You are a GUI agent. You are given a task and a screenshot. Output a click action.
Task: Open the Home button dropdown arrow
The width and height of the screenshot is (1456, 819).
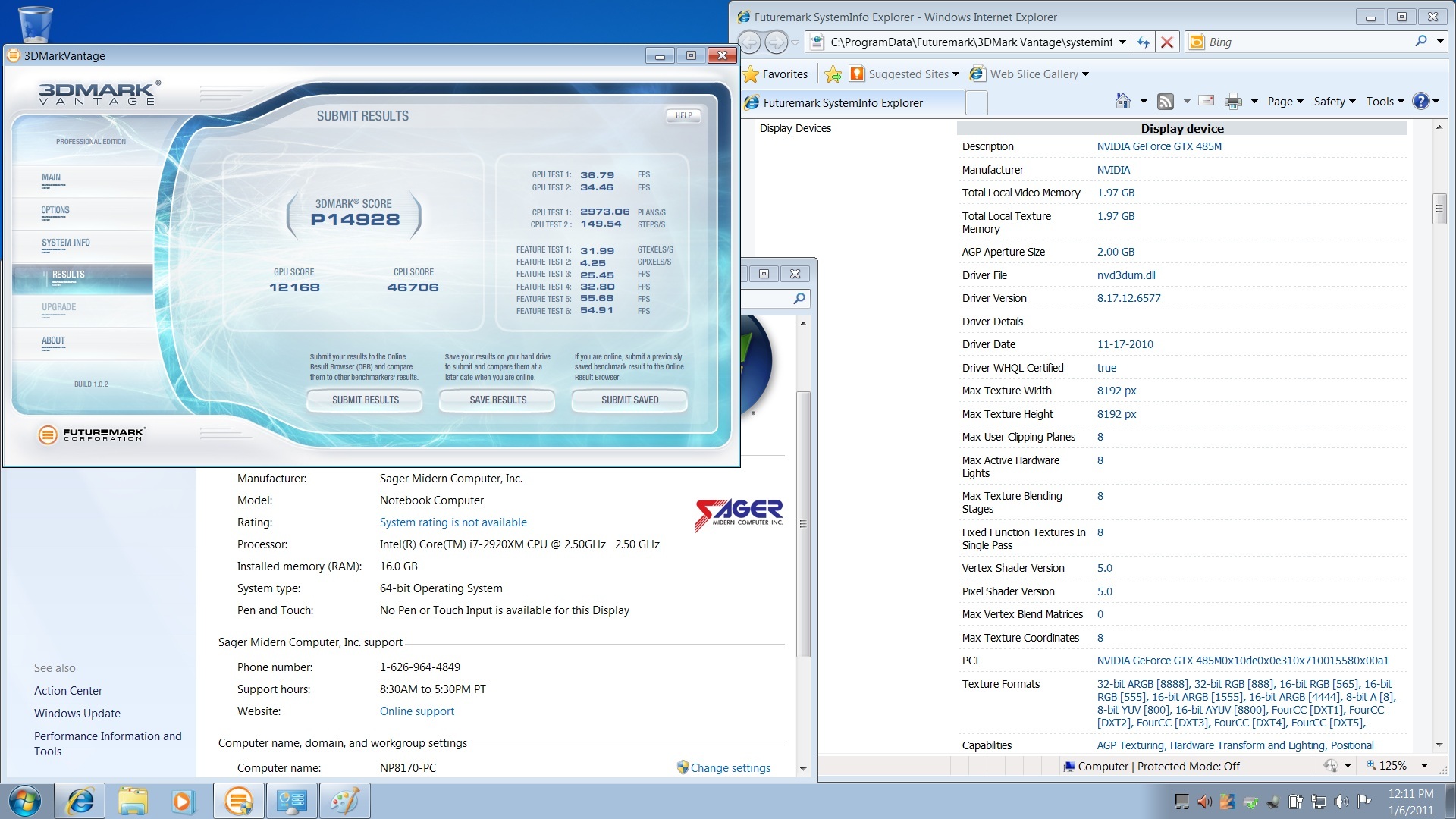1143,101
